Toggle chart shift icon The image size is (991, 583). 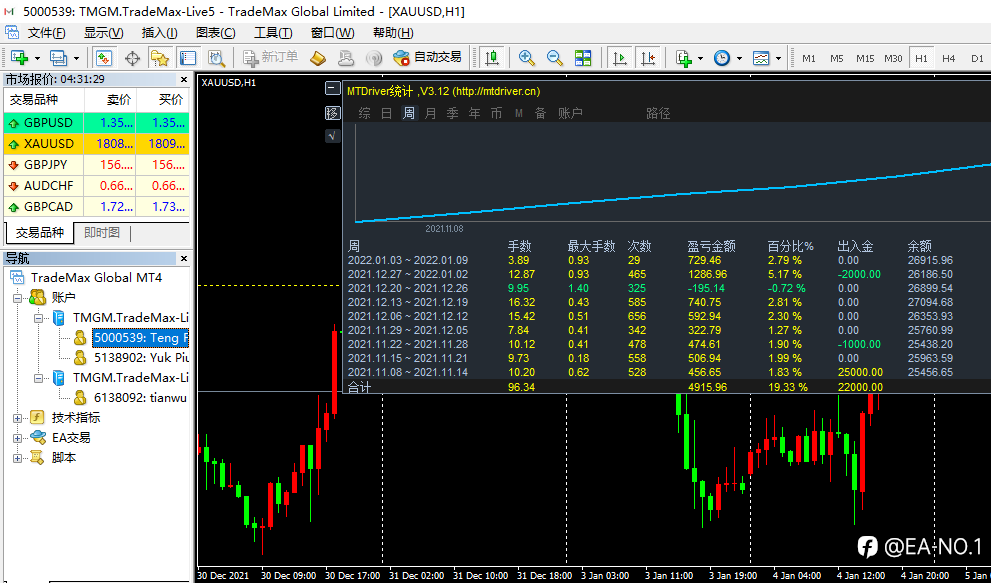(x=648, y=58)
